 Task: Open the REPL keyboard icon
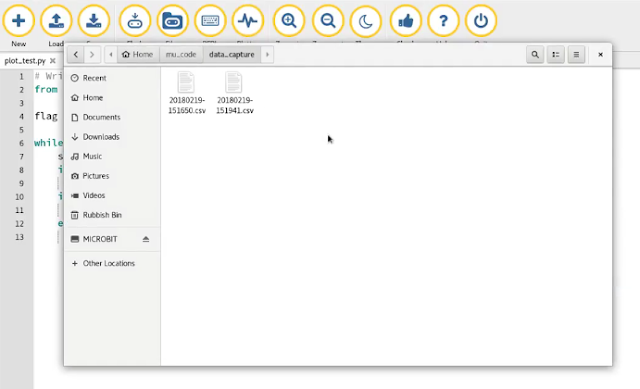coord(210,20)
